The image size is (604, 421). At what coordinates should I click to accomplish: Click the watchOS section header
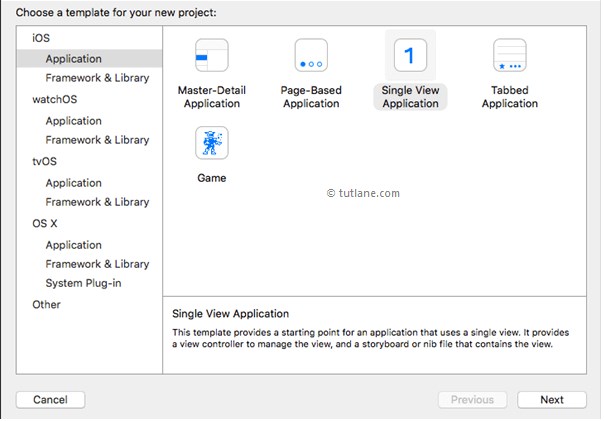click(x=54, y=100)
